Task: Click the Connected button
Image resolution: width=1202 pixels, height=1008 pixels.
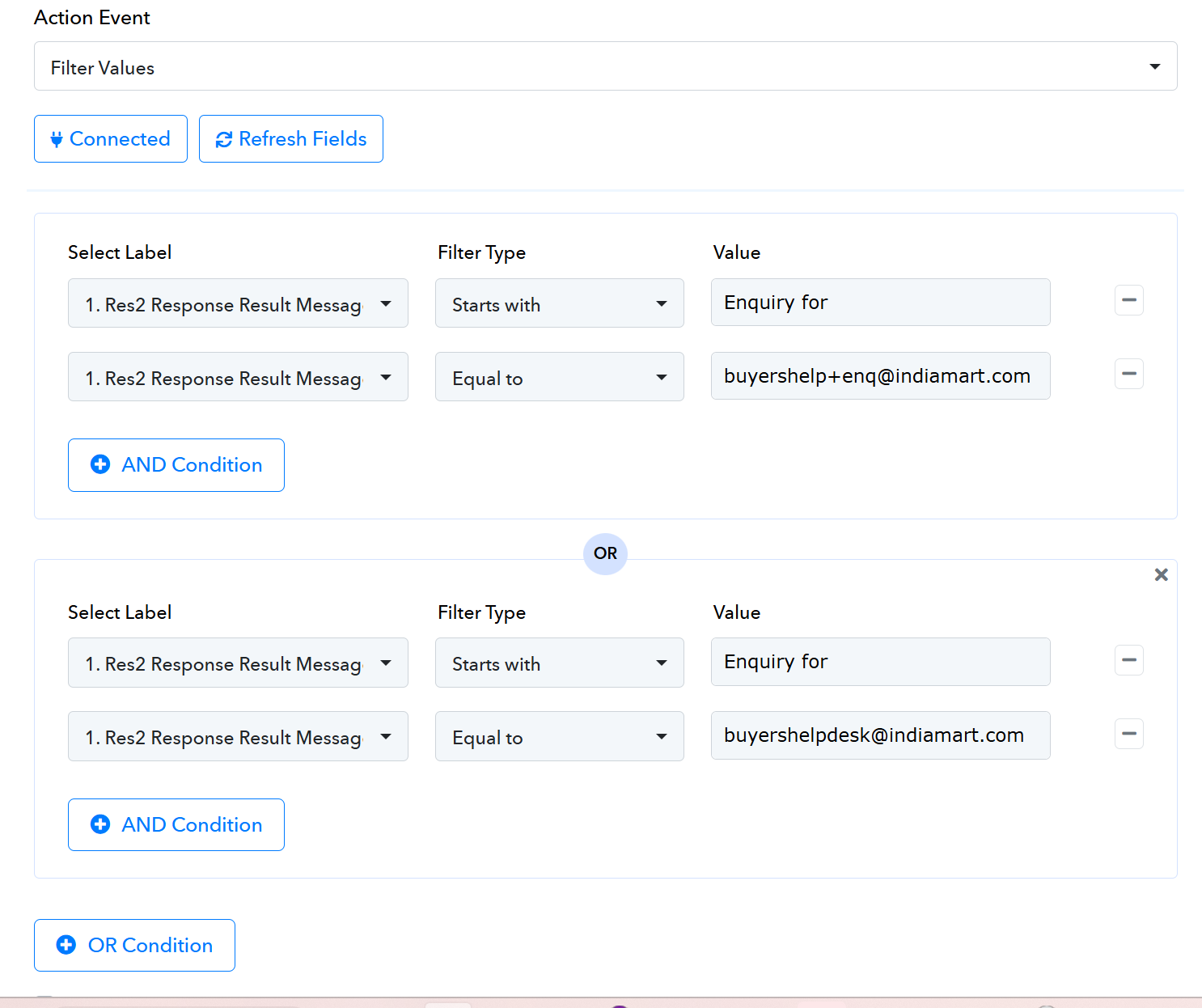Action: tap(111, 139)
